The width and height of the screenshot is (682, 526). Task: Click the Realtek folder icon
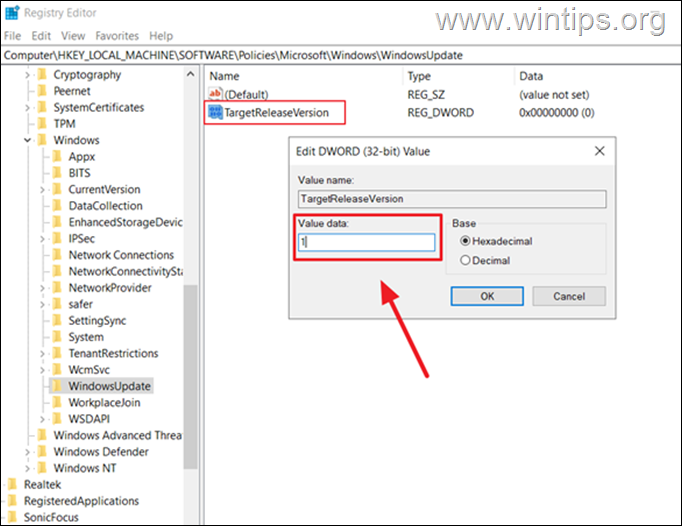(x=13, y=484)
